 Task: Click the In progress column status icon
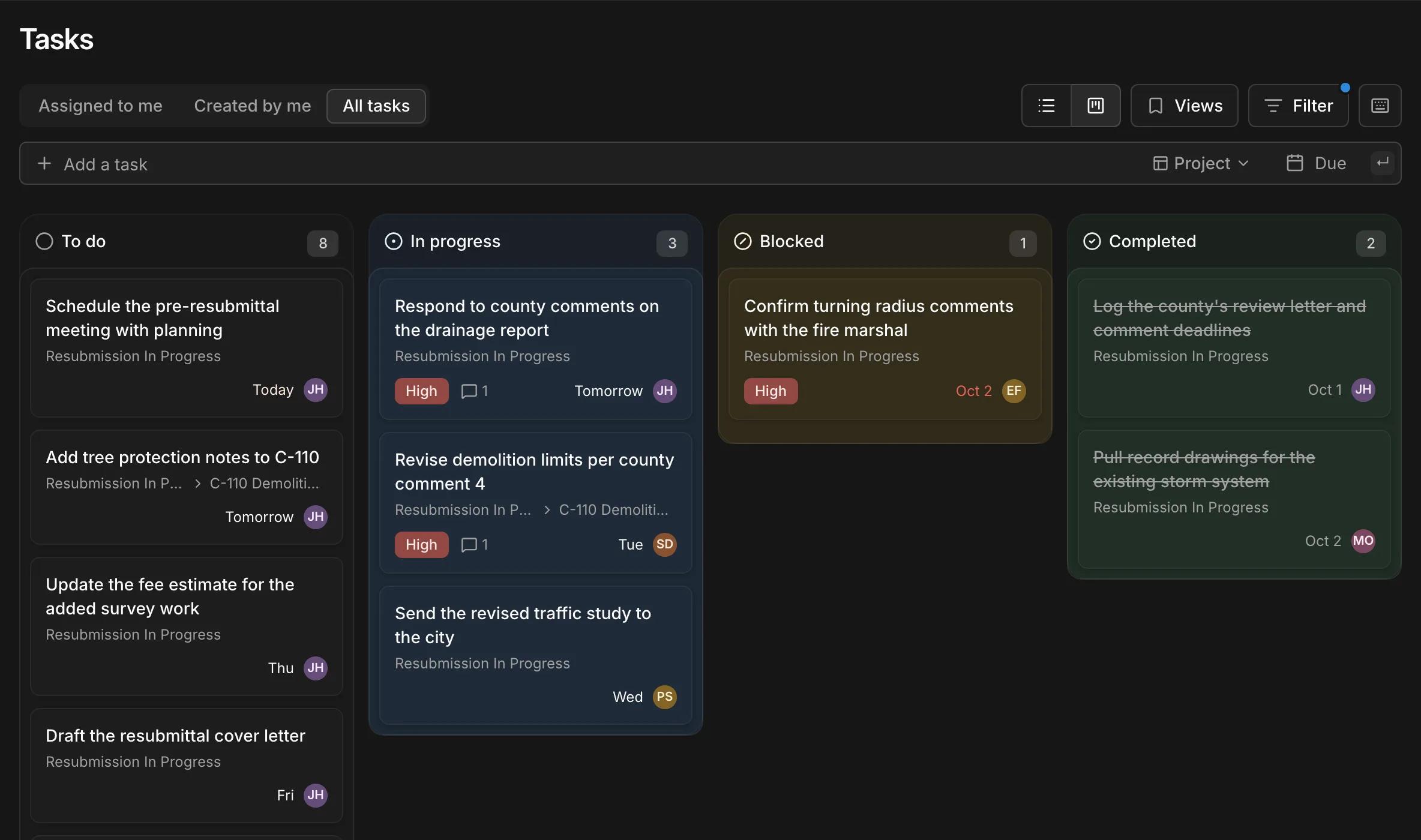(x=394, y=241)
